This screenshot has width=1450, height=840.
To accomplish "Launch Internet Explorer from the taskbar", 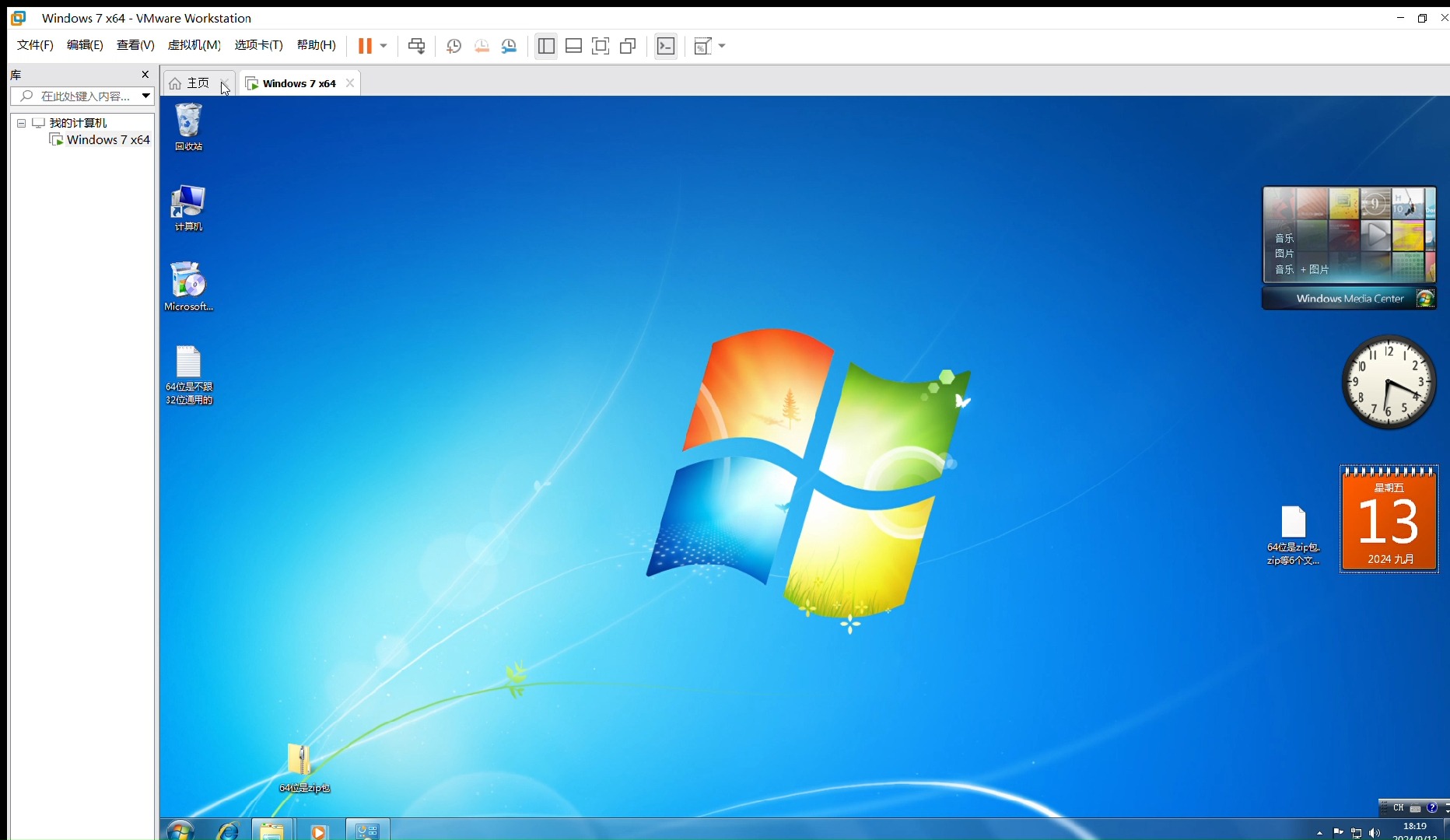I will coord(227,831).
